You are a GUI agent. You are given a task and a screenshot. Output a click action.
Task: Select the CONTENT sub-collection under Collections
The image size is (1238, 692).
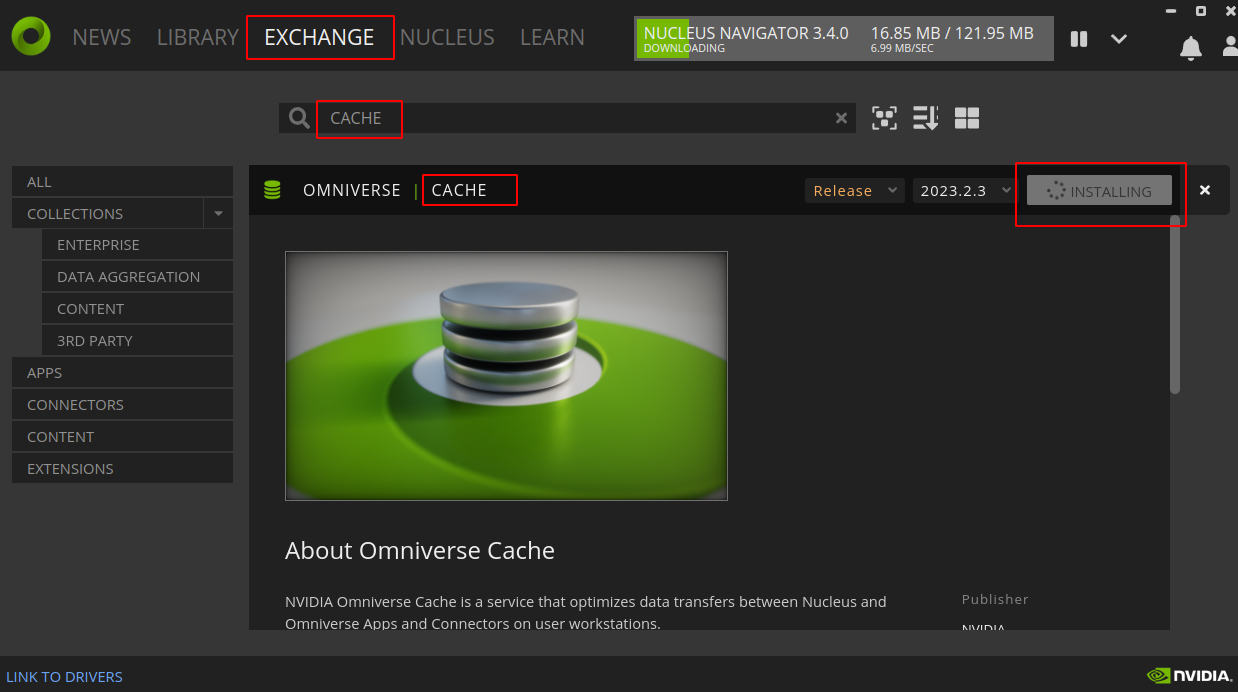[x=137, y=309]
